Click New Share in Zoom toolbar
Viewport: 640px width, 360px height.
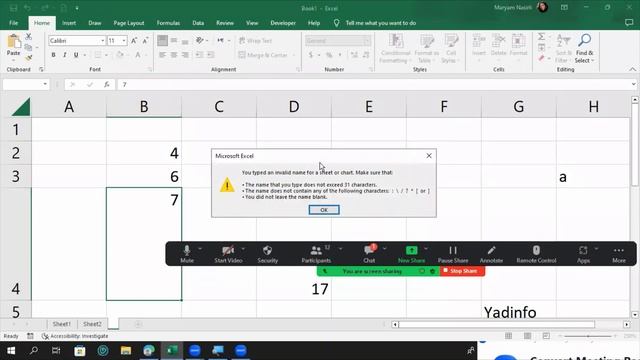tap(411, 254)
